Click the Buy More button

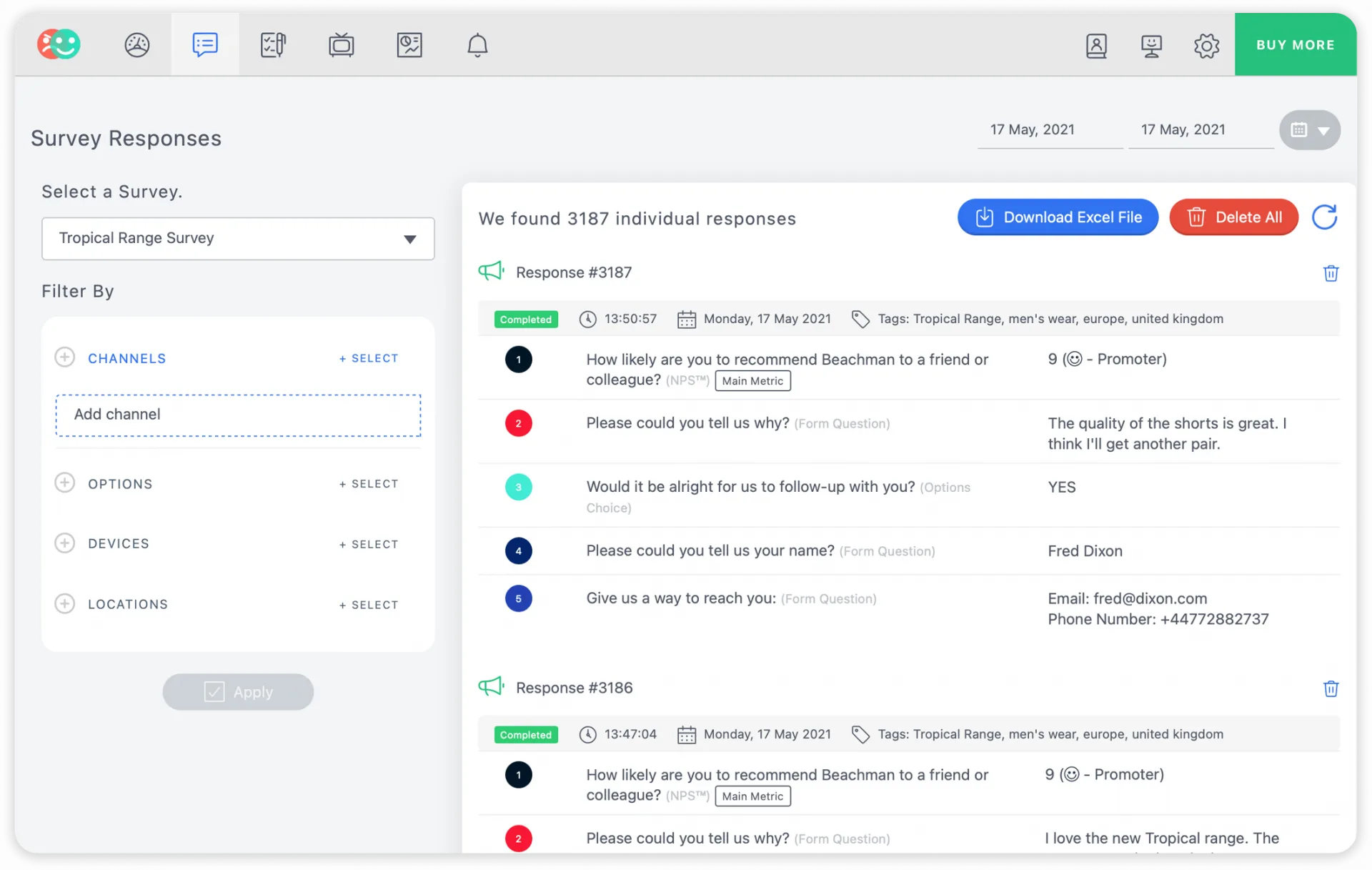pyautogui.click(x=1295, y=45)
